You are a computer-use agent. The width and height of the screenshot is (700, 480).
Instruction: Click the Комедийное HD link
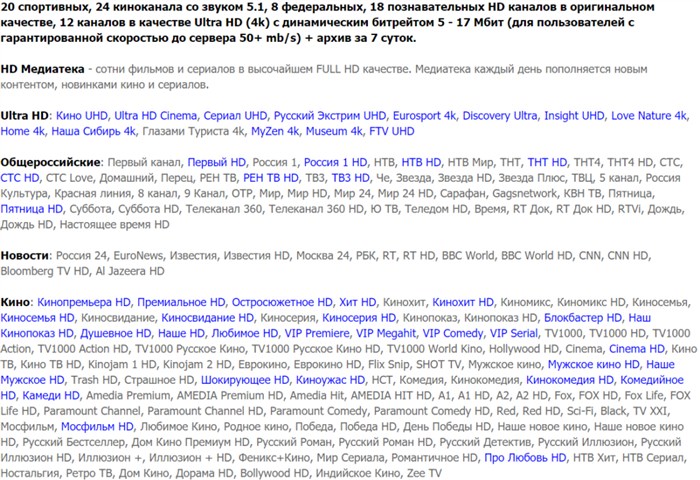click(652, 380)
